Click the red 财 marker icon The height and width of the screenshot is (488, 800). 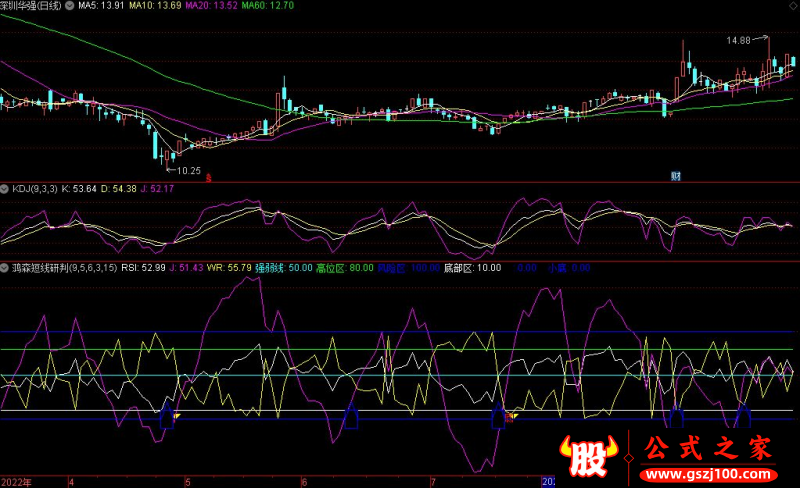(676, 177)
